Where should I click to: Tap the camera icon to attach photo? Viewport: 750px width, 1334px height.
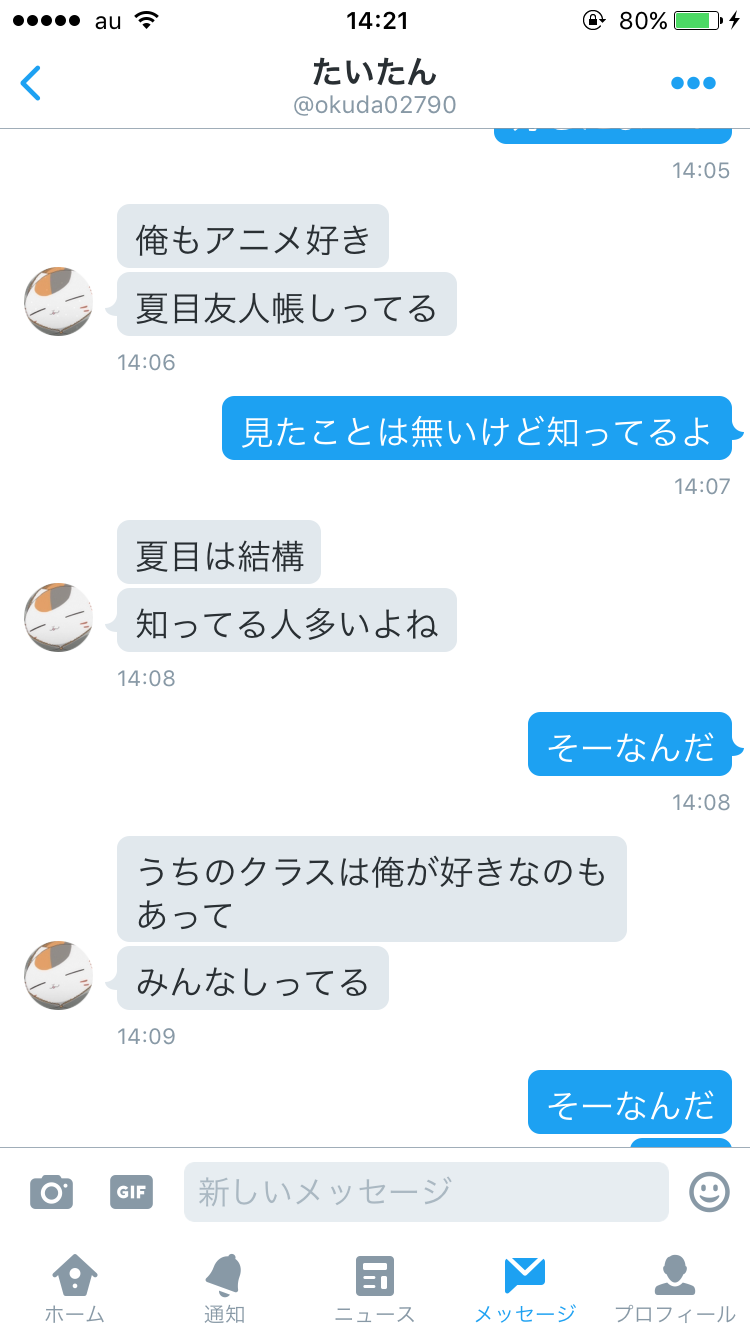(51, 1192)
